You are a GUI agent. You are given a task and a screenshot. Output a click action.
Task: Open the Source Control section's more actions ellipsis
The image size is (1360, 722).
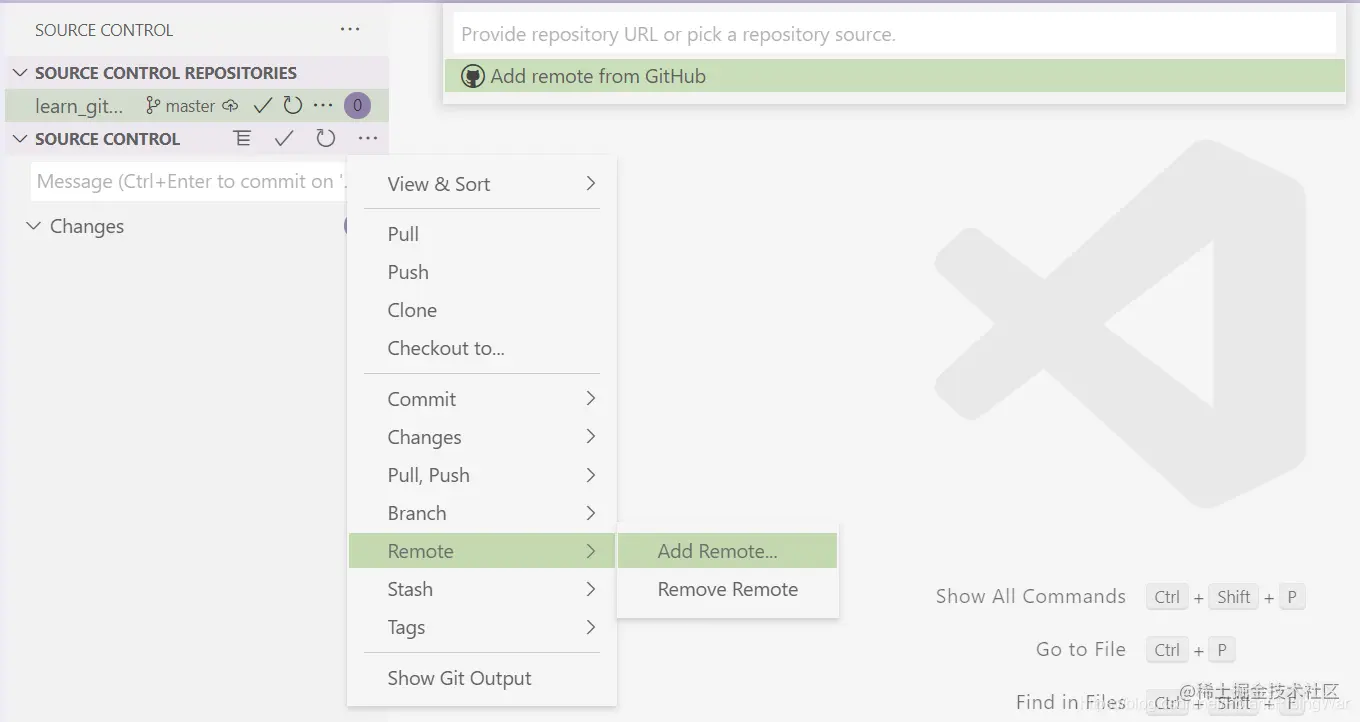pos(368,139)
